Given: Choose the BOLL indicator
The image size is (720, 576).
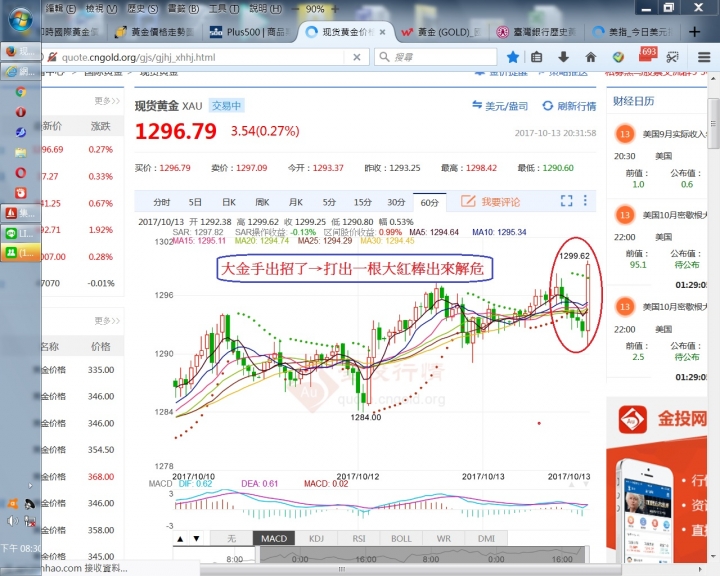Looking at the screenshot, I should tap(401, 538).
